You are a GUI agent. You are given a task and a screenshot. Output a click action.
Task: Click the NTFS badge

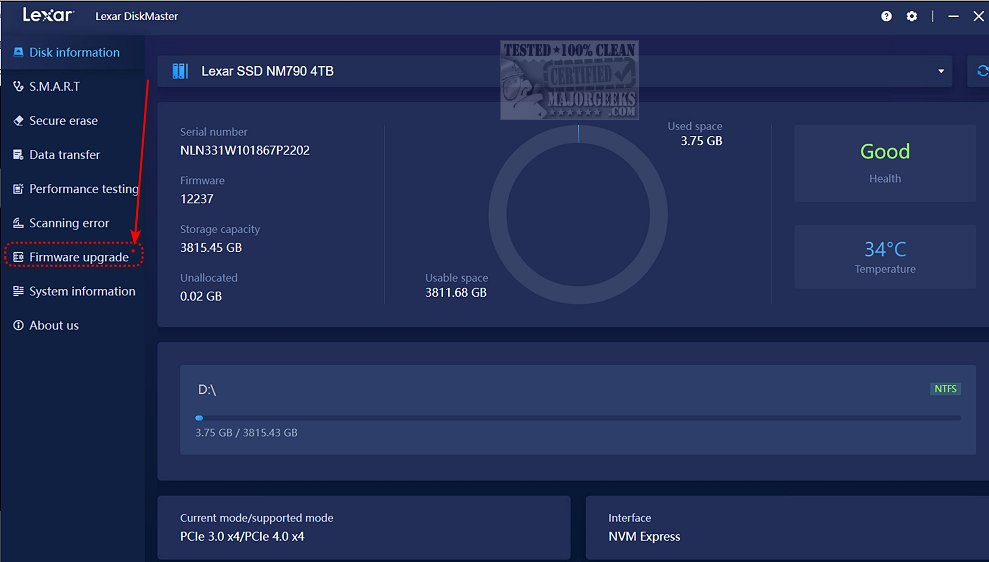click(945, 389)
